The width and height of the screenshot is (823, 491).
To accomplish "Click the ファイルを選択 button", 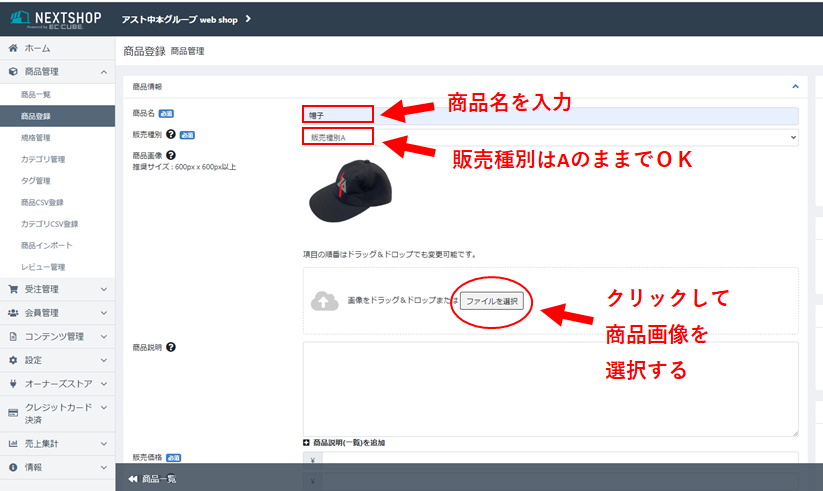I will pyautogui.click(x=492, y=300).
